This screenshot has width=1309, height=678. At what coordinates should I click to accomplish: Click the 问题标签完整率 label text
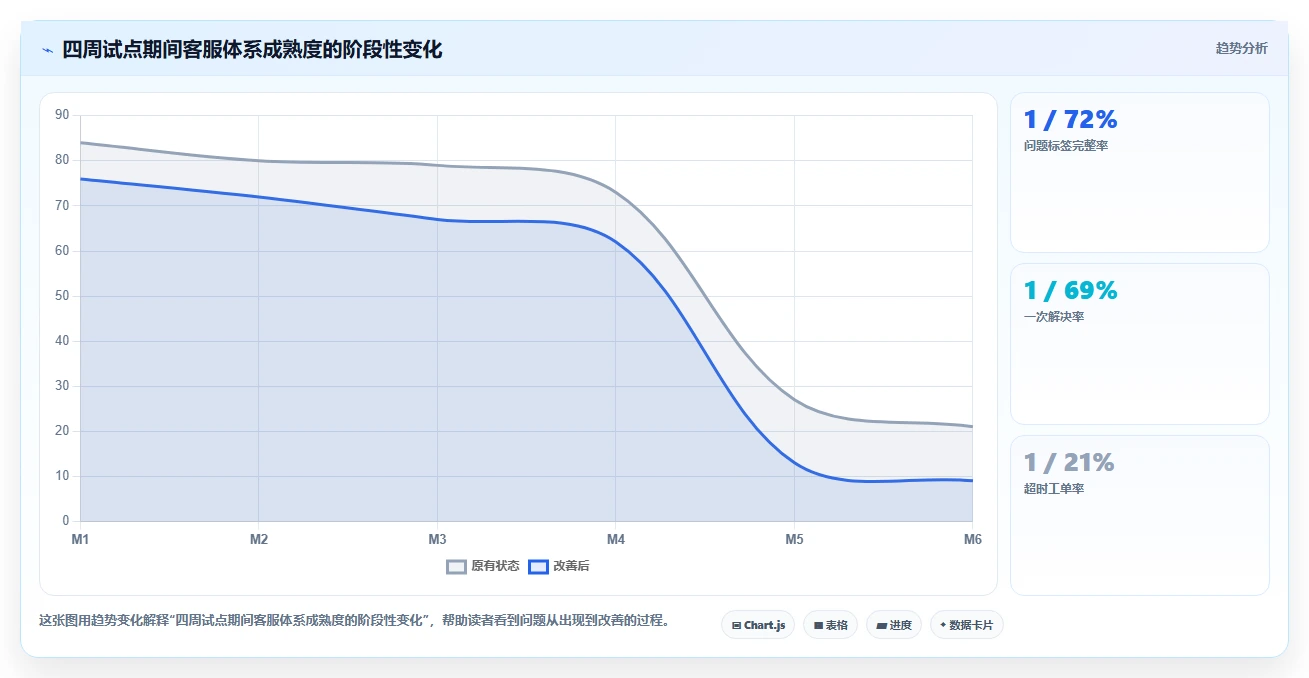click(1066, 146)
